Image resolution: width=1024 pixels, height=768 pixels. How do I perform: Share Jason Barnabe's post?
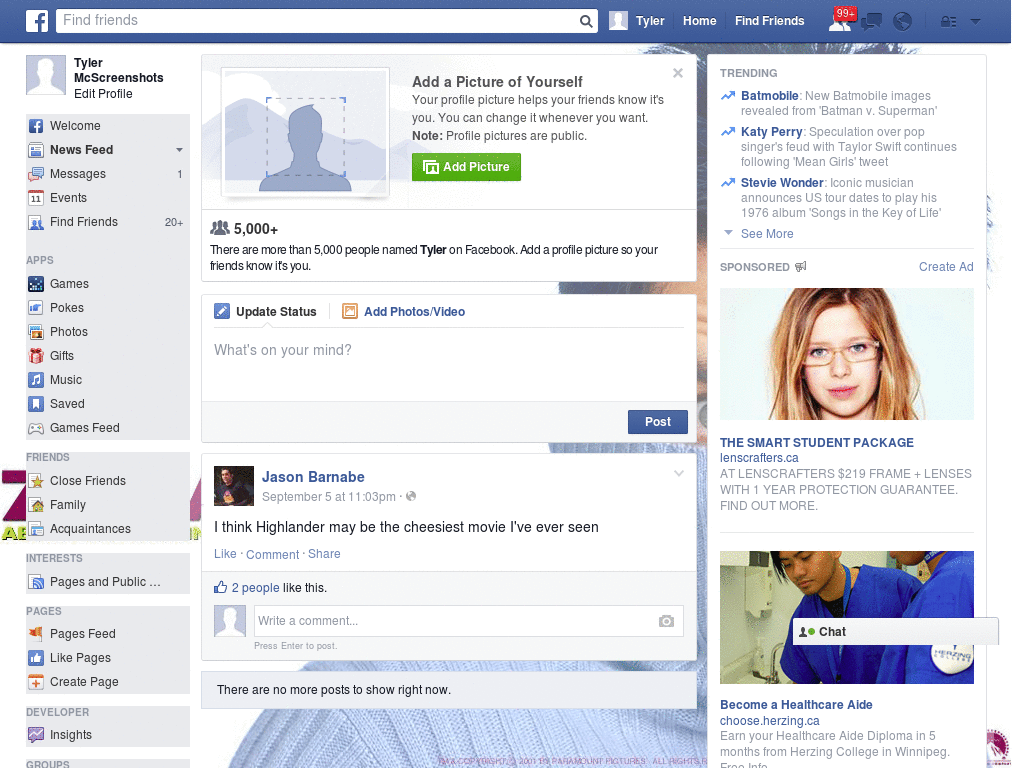(324, 554)
